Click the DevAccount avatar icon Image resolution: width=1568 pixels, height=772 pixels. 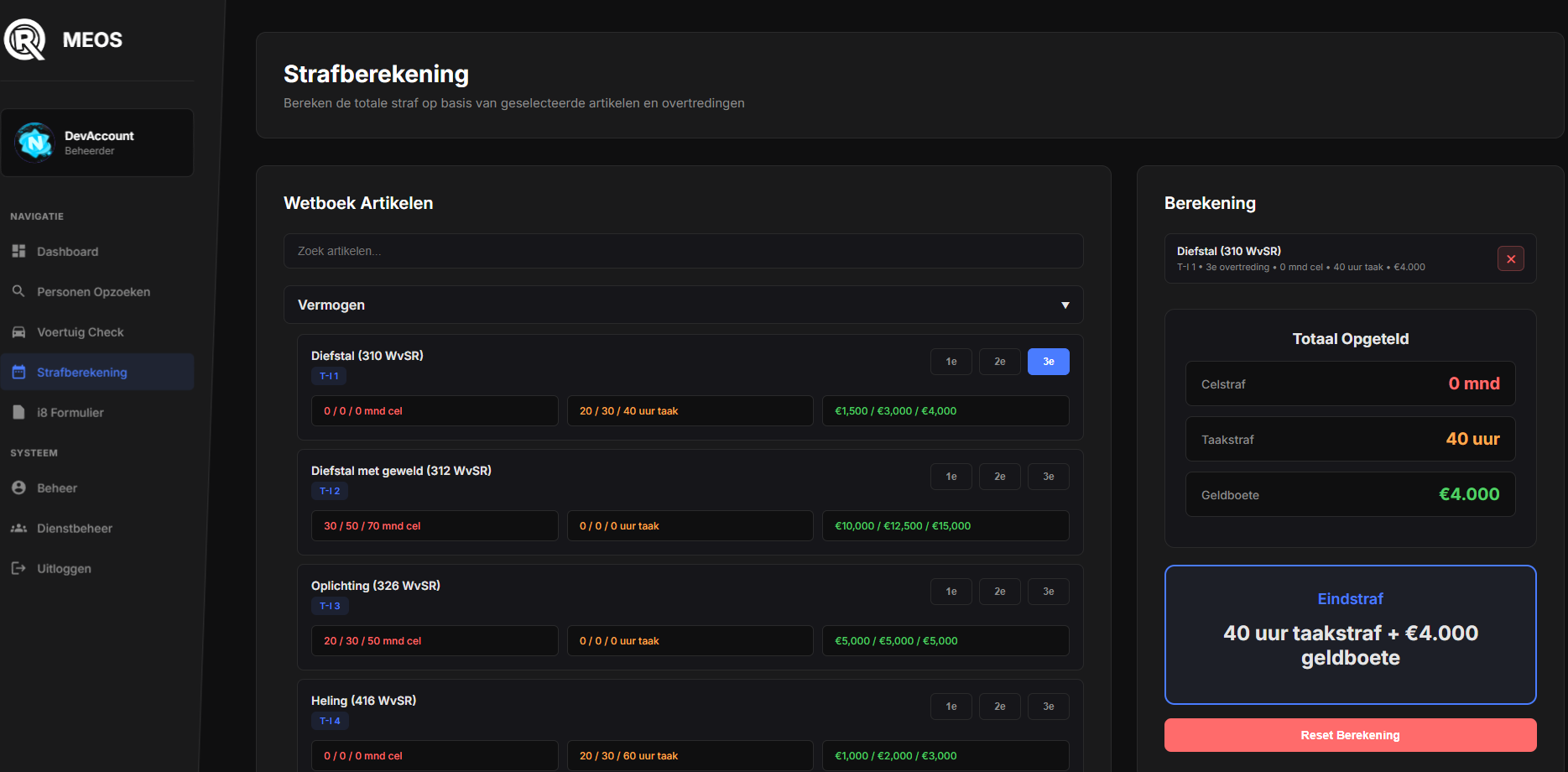[35, 143]
